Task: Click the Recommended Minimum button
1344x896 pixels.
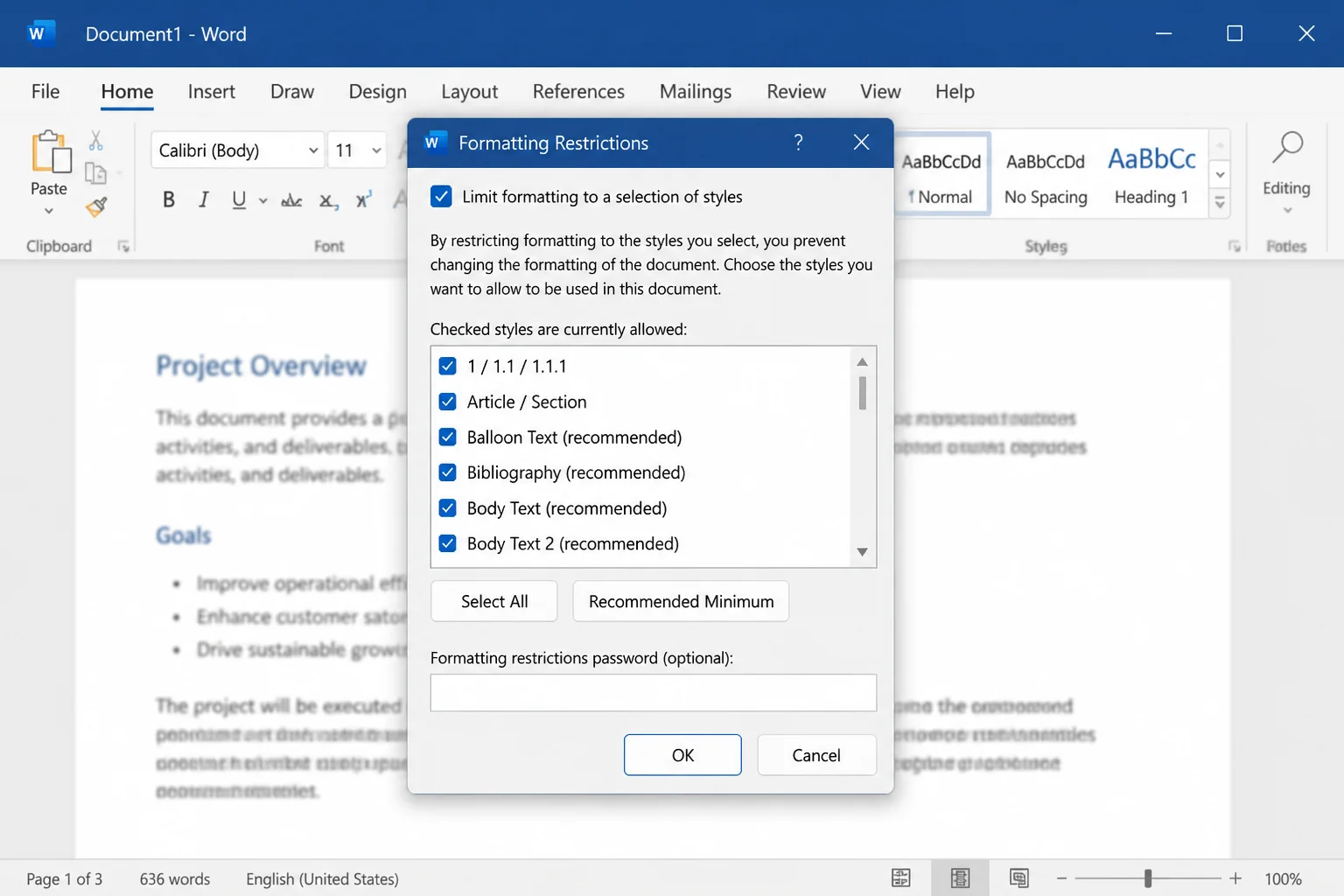Action: tap(681, 601)
